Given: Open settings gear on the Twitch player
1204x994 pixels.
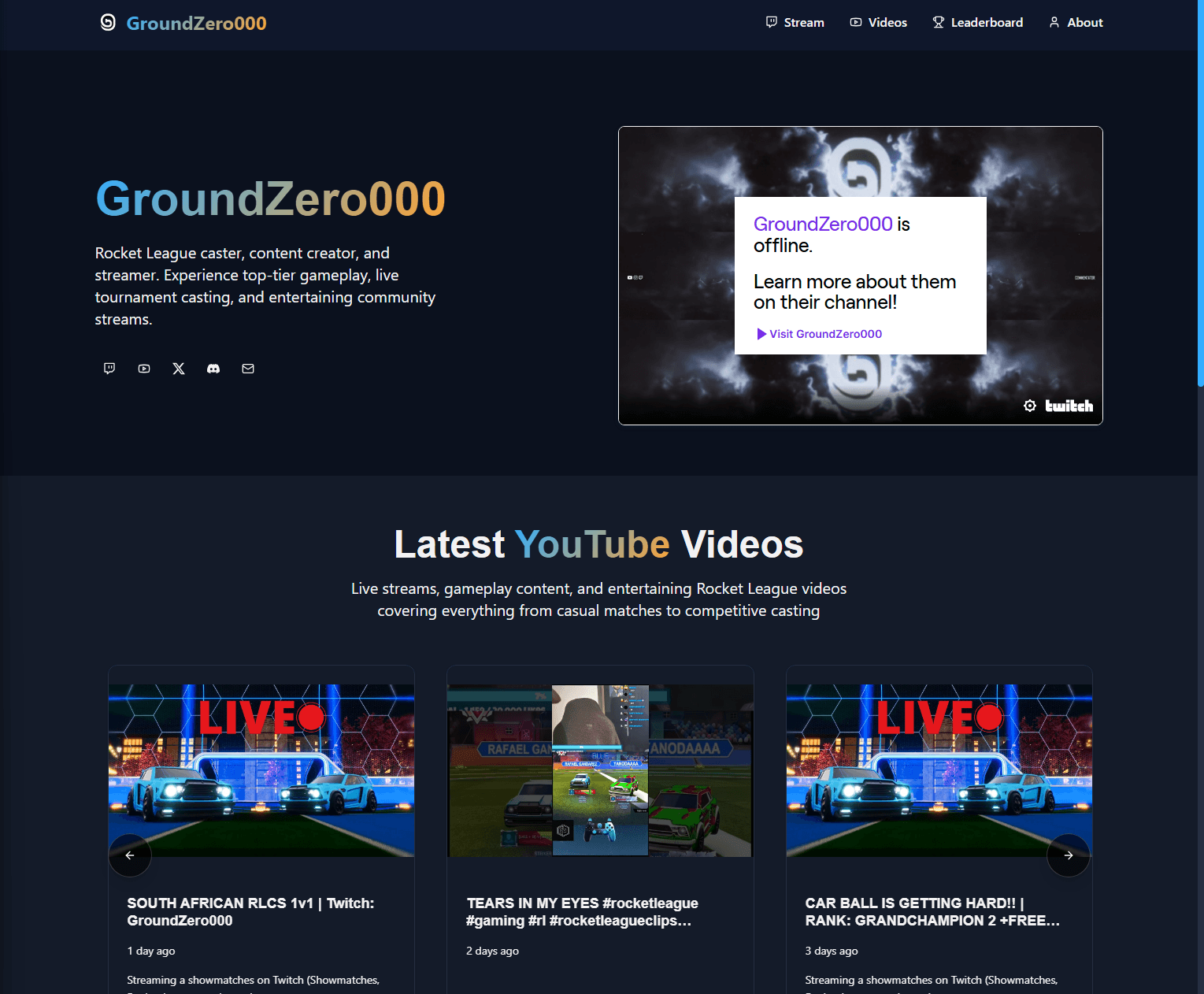Looking at the screenshot, I should (1029, 405).
